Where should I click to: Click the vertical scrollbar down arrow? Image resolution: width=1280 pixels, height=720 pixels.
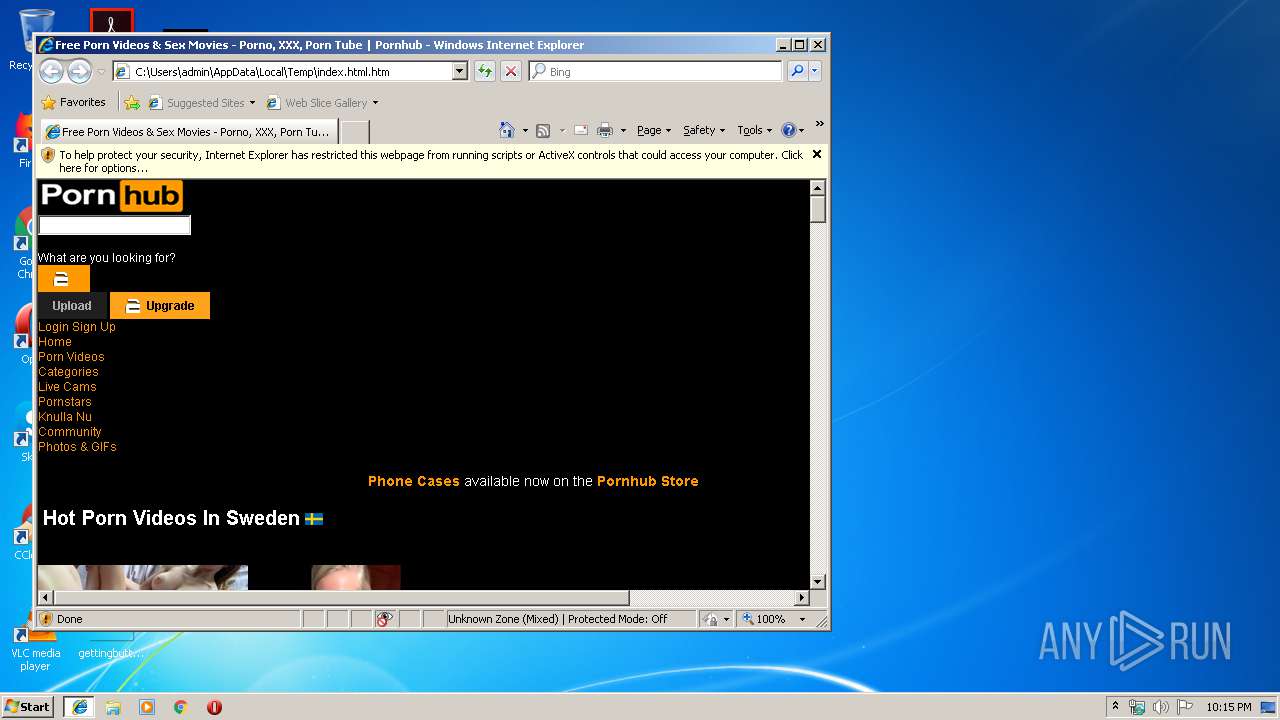click(818, 581)
